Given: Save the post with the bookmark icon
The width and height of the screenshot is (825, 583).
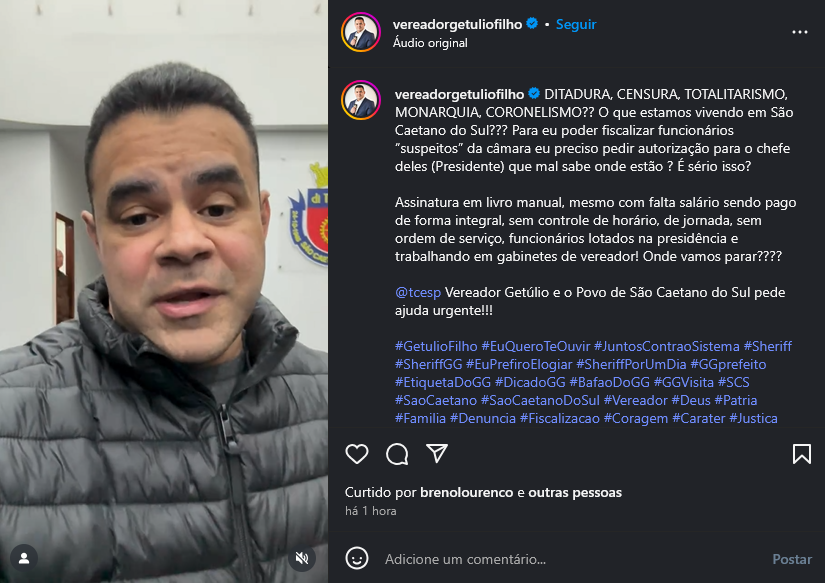Looking at the screenshot, I should click(802, 454).
